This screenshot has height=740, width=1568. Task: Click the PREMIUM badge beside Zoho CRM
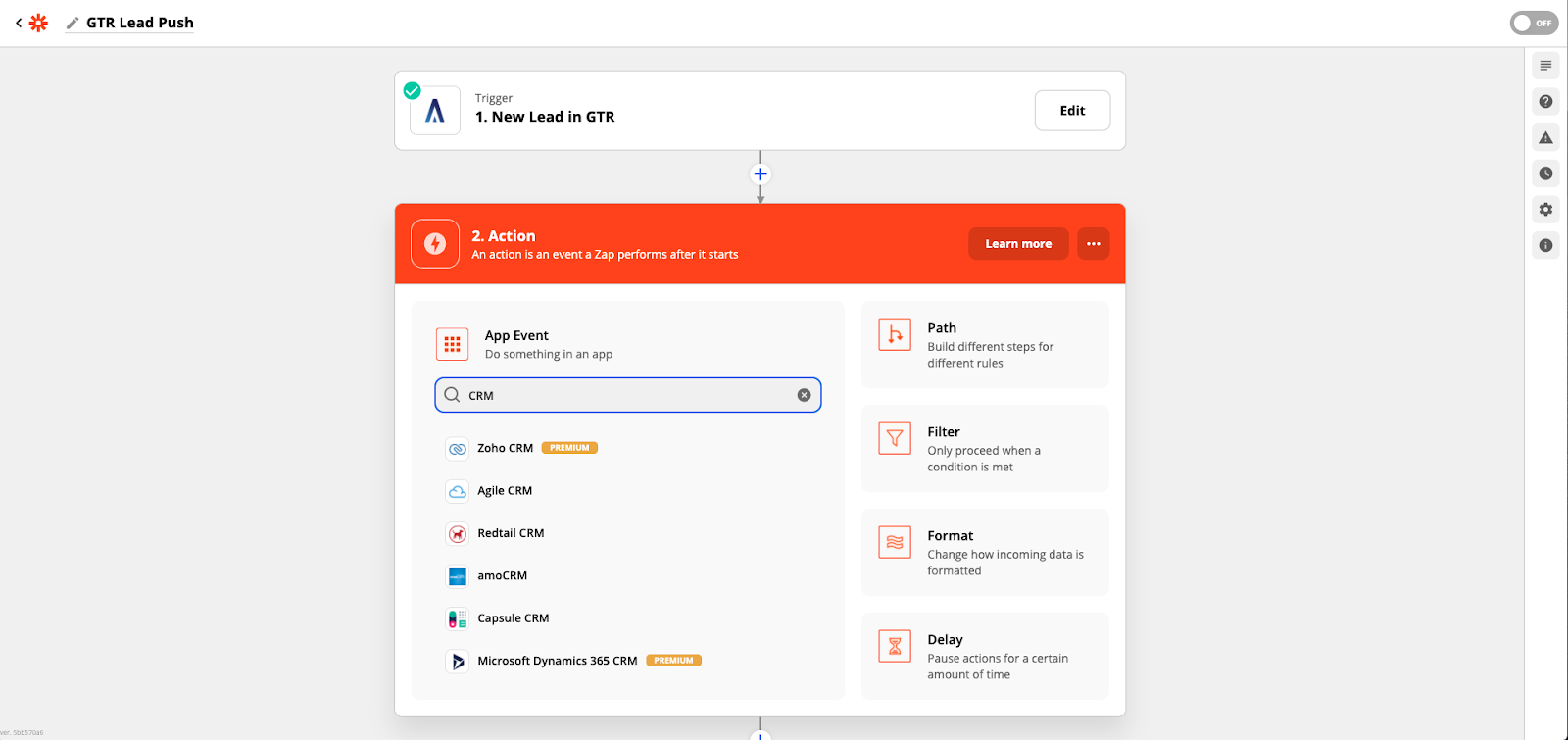point(569,448)
